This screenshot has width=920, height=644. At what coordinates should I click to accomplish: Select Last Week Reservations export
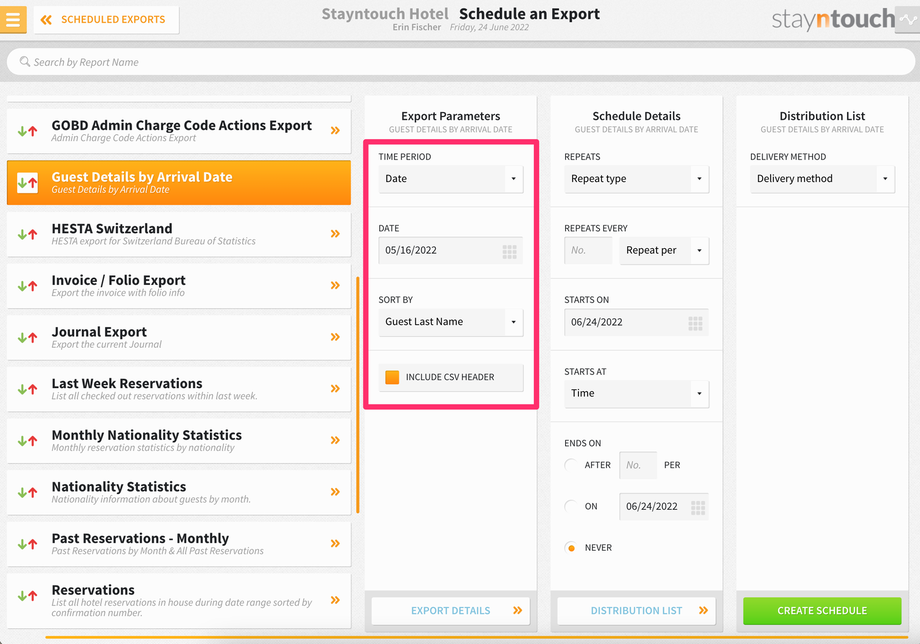[179, 389]
